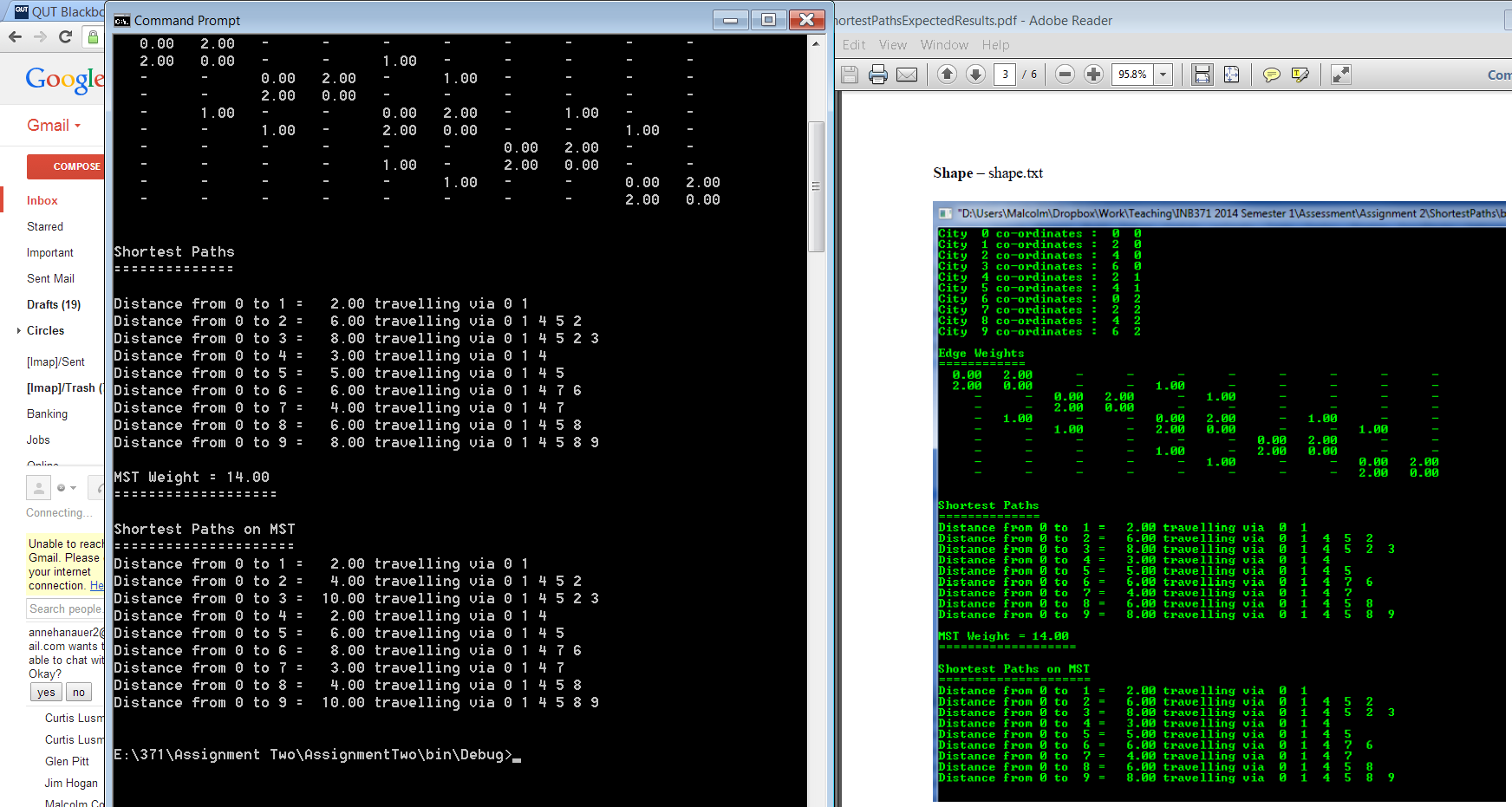Open Drafts (19) in Gmail
Viewport: 1512px width, 807px height.
54,304
